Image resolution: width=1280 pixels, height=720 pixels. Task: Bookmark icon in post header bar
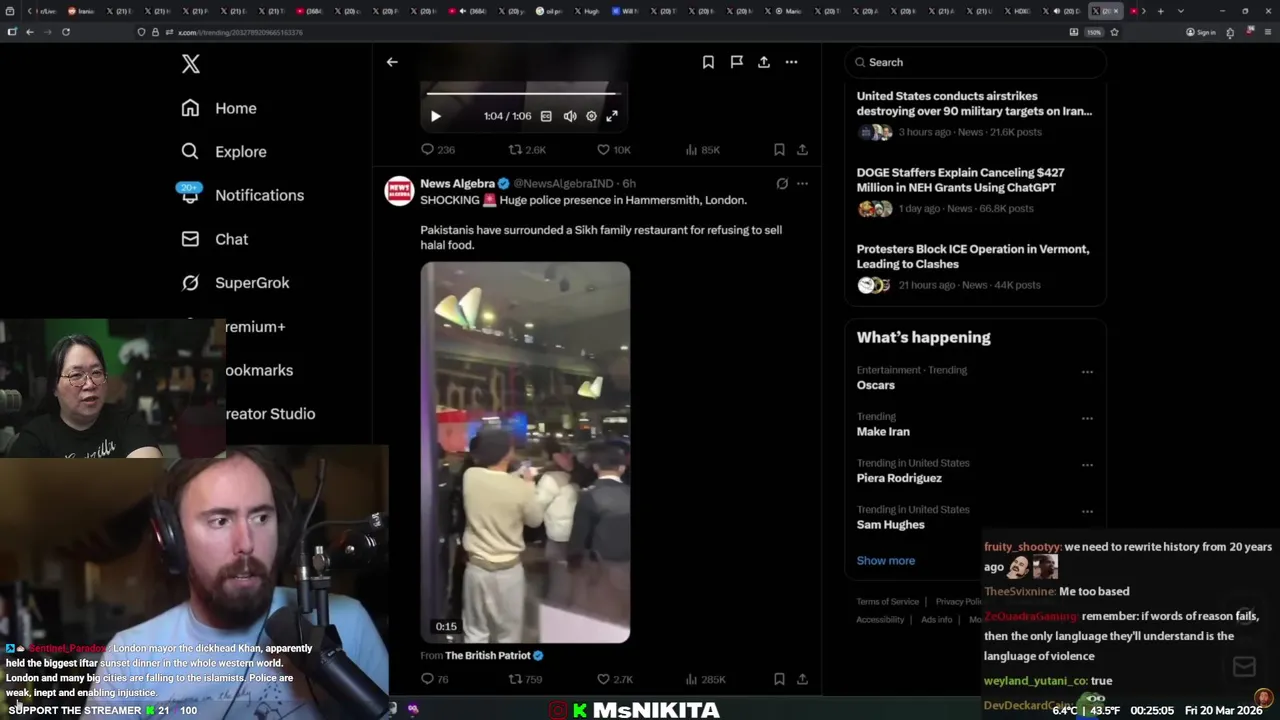click(x=708, y=62)
